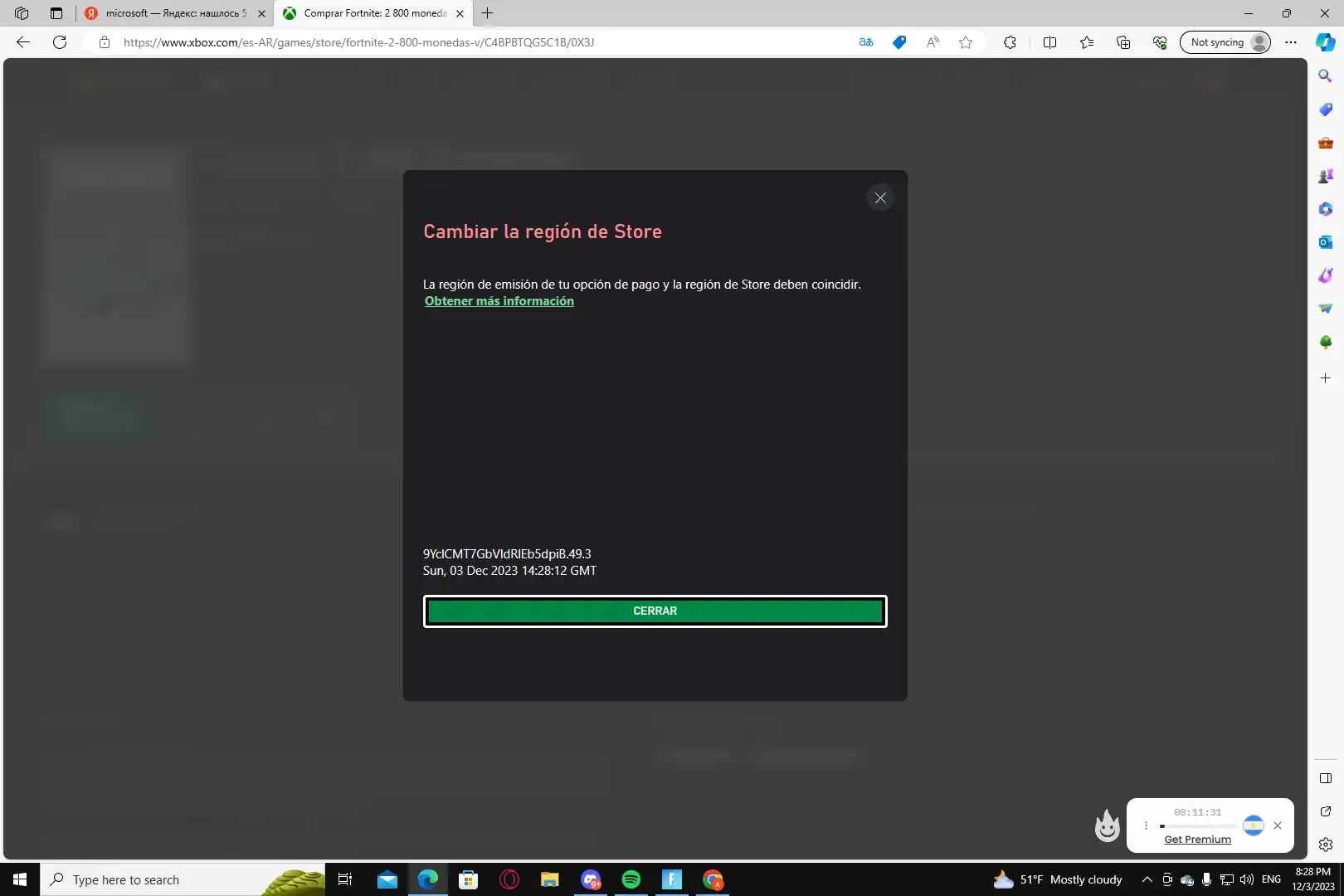Show hidden system tray icons
This screenshot has width=1344, height=896.
click(1147, 879)
